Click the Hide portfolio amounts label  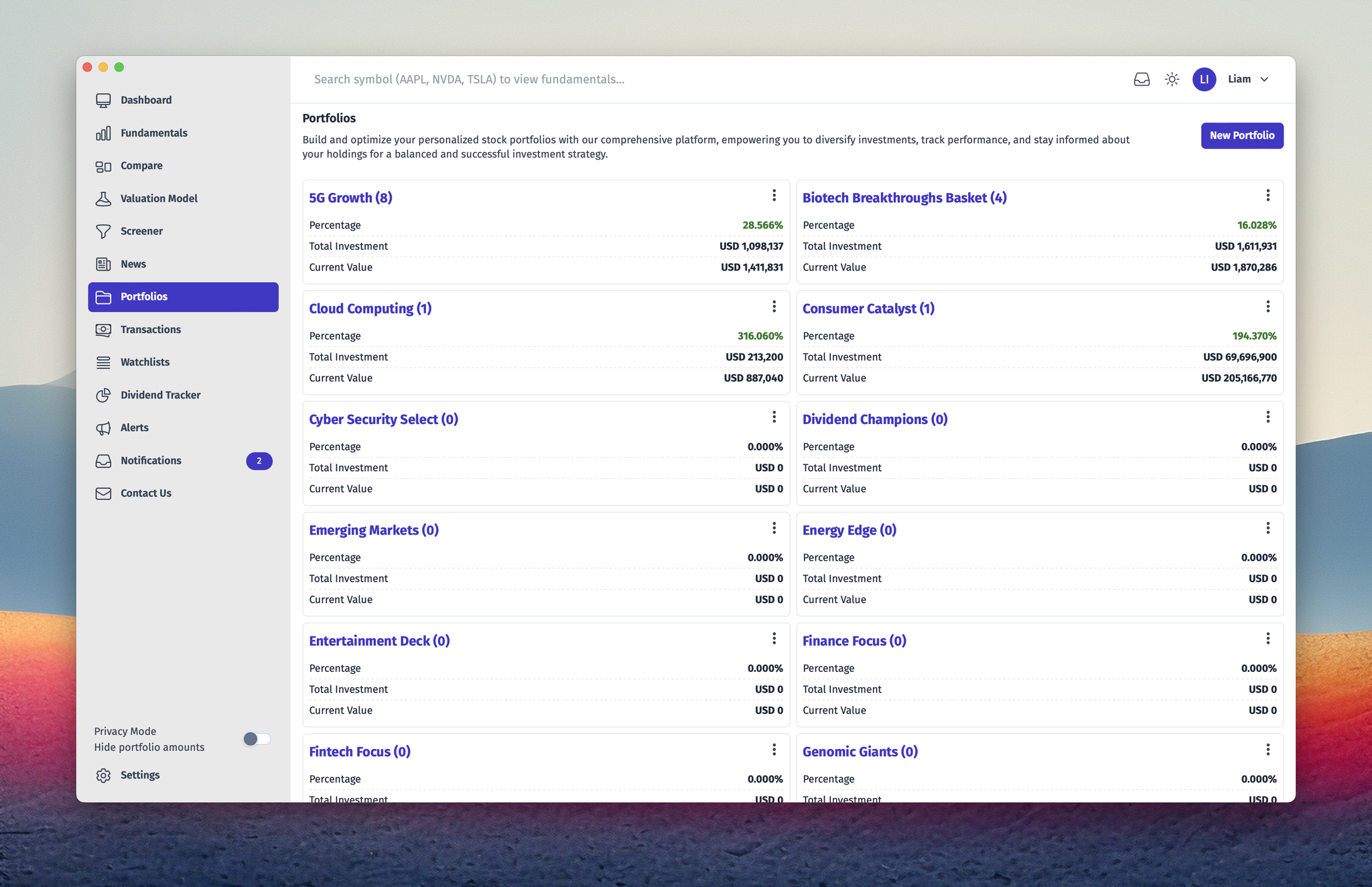point(149,748)
